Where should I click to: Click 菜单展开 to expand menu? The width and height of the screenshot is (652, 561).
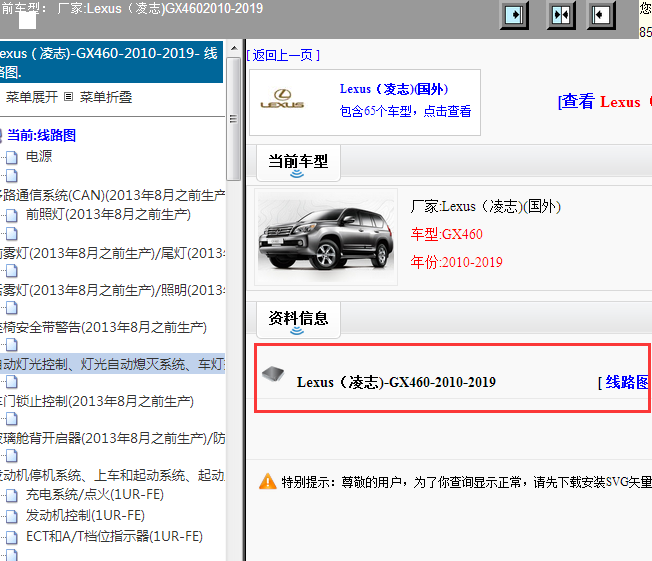[x=32, y=97]
